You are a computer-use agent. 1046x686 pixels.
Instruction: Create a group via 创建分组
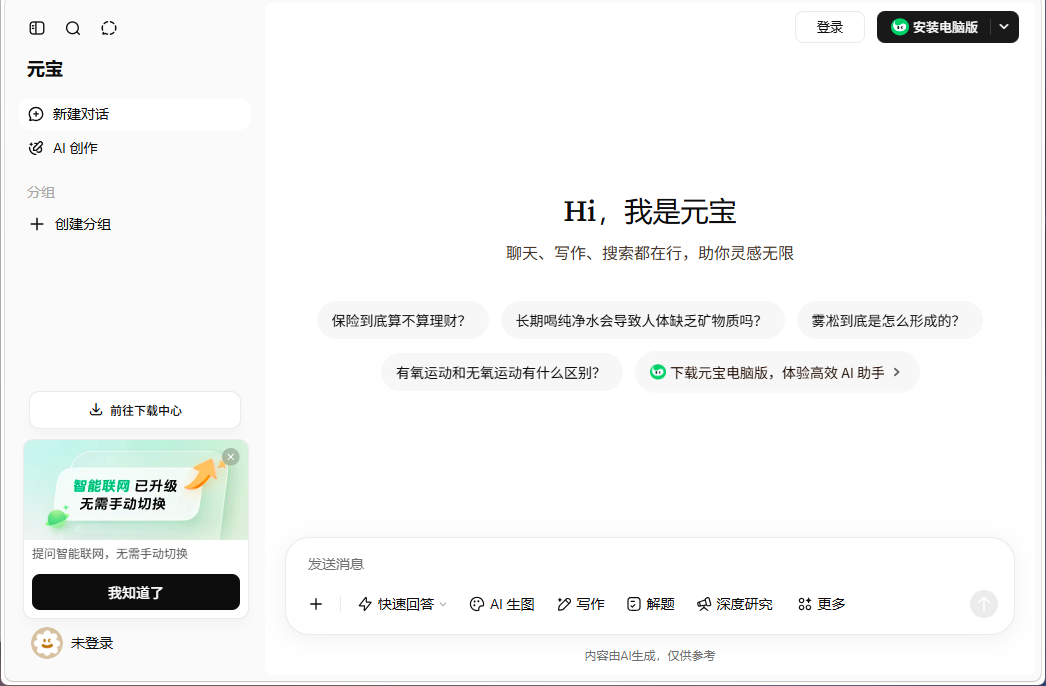click(x=70, y=224)
